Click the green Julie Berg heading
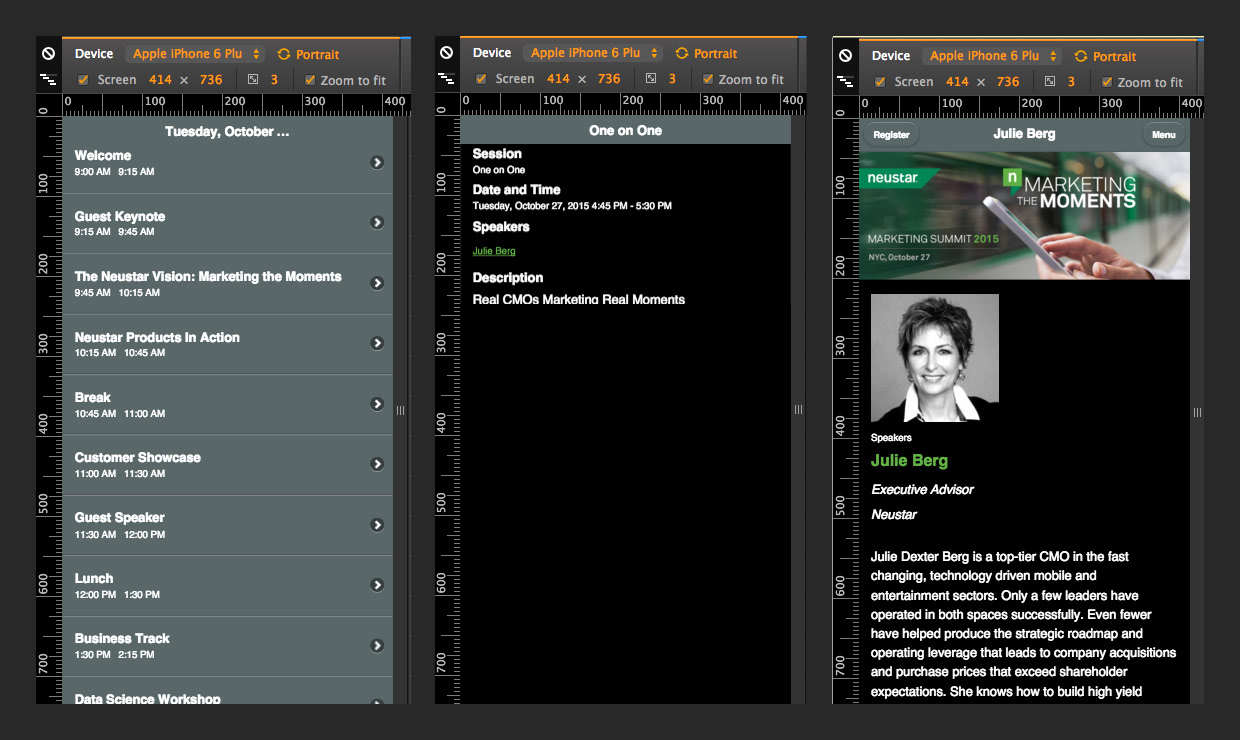 tap(909, 460)
